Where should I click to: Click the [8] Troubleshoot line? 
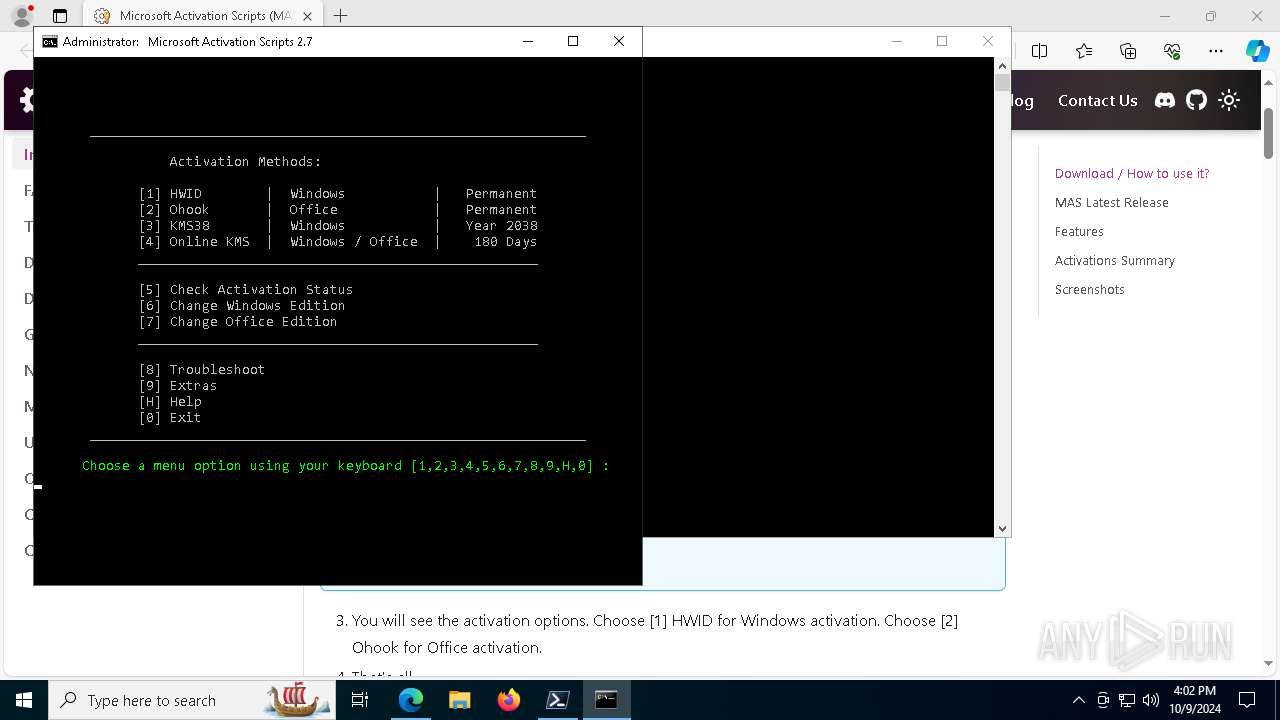point(202,369)
